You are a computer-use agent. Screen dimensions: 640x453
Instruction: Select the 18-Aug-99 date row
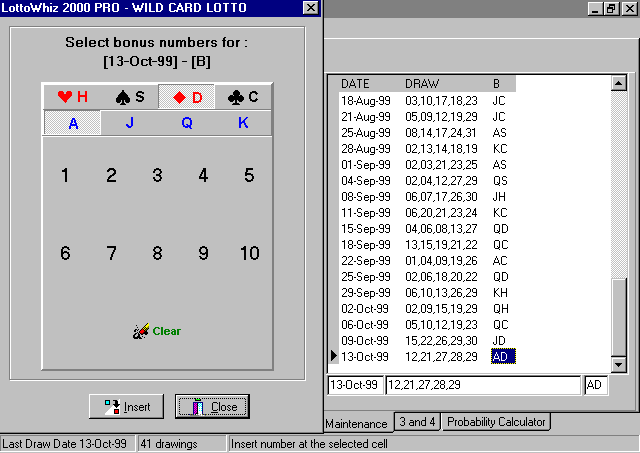[366, 101]
